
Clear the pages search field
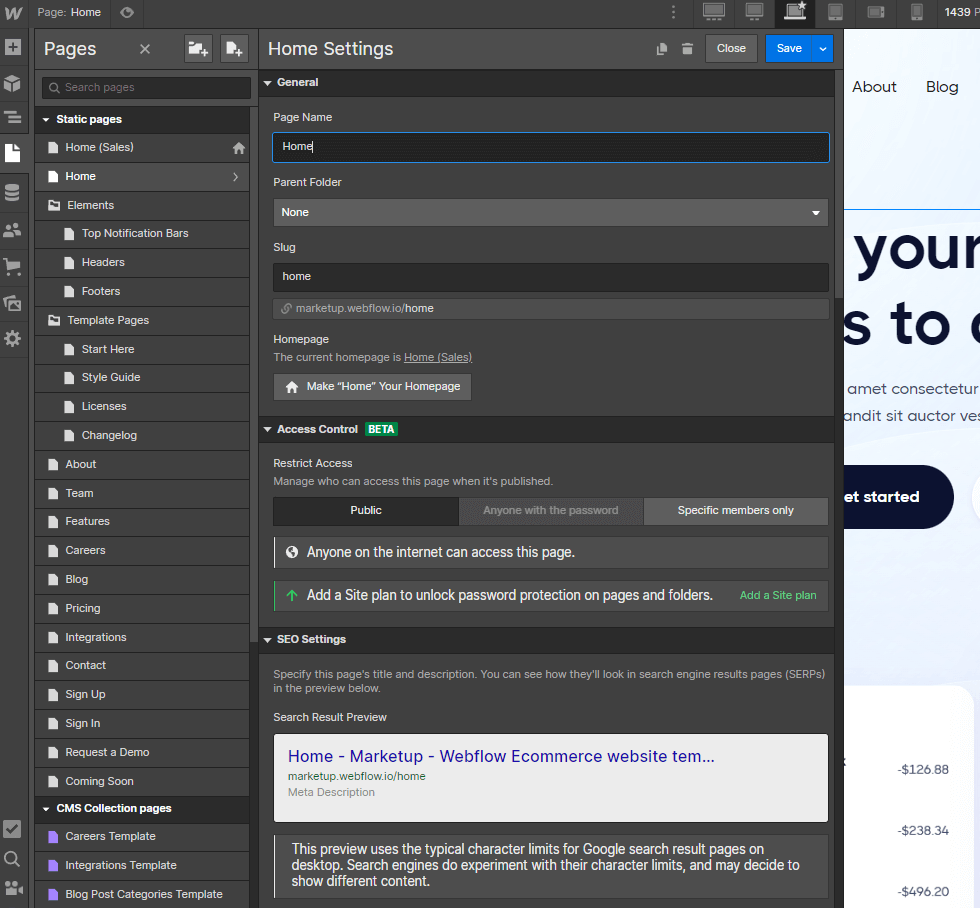click(144, 48)
